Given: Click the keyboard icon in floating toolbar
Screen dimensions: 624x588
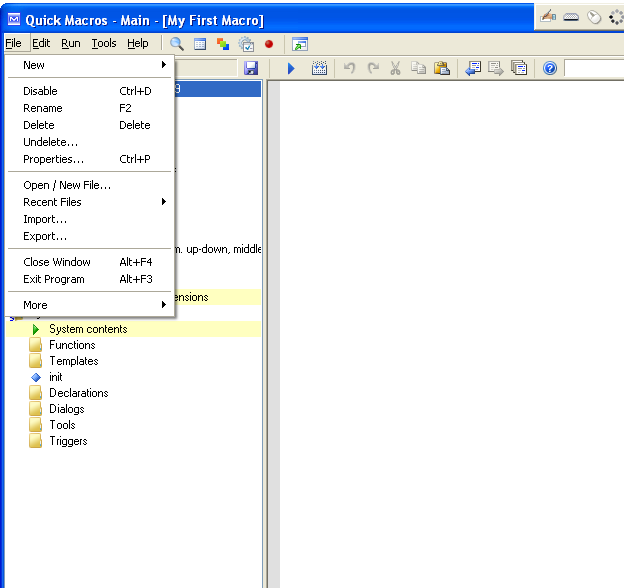Looking at the screenshot, I should pyautogui.click(x=571, y=17).
